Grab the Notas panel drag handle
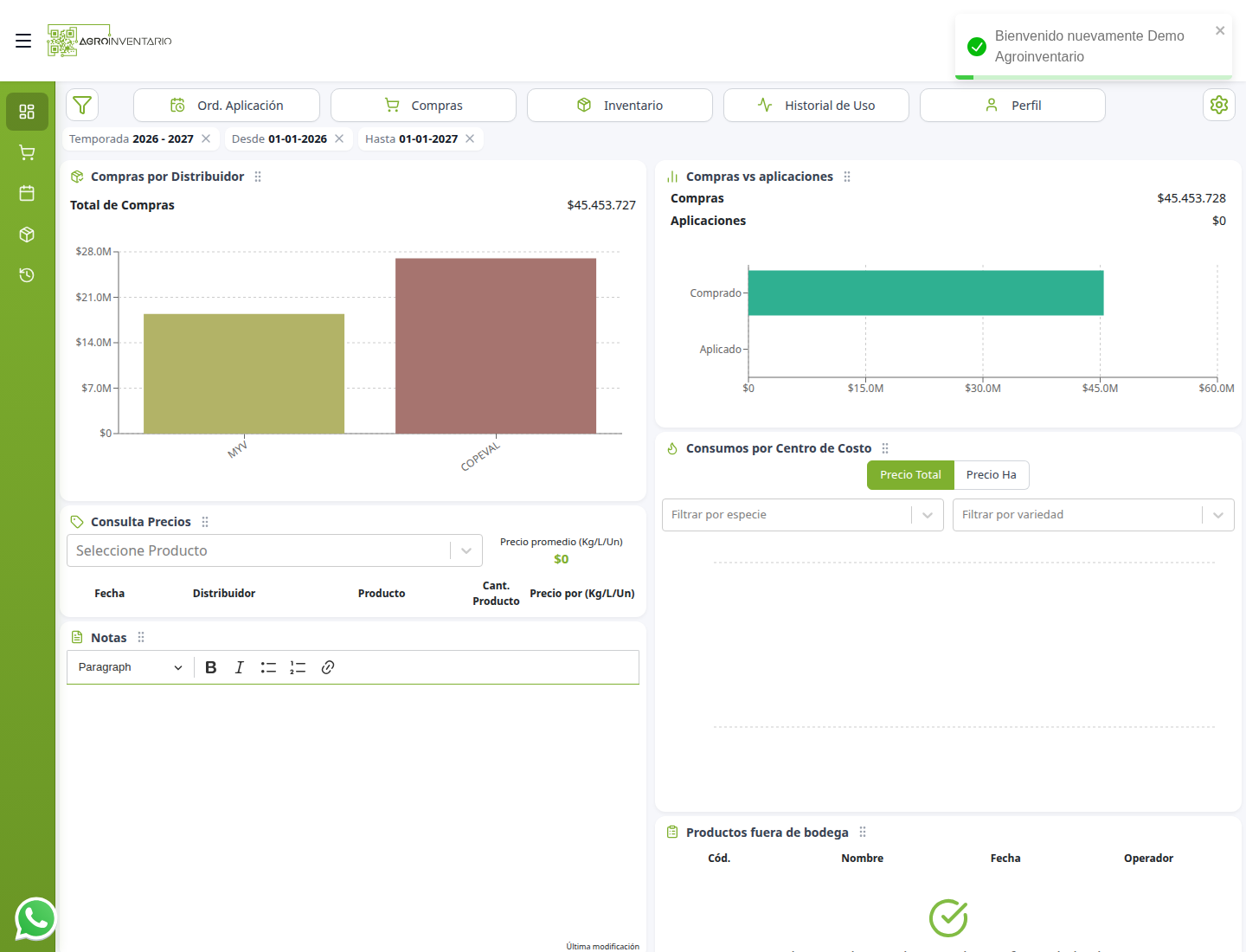 click(141, 637)
